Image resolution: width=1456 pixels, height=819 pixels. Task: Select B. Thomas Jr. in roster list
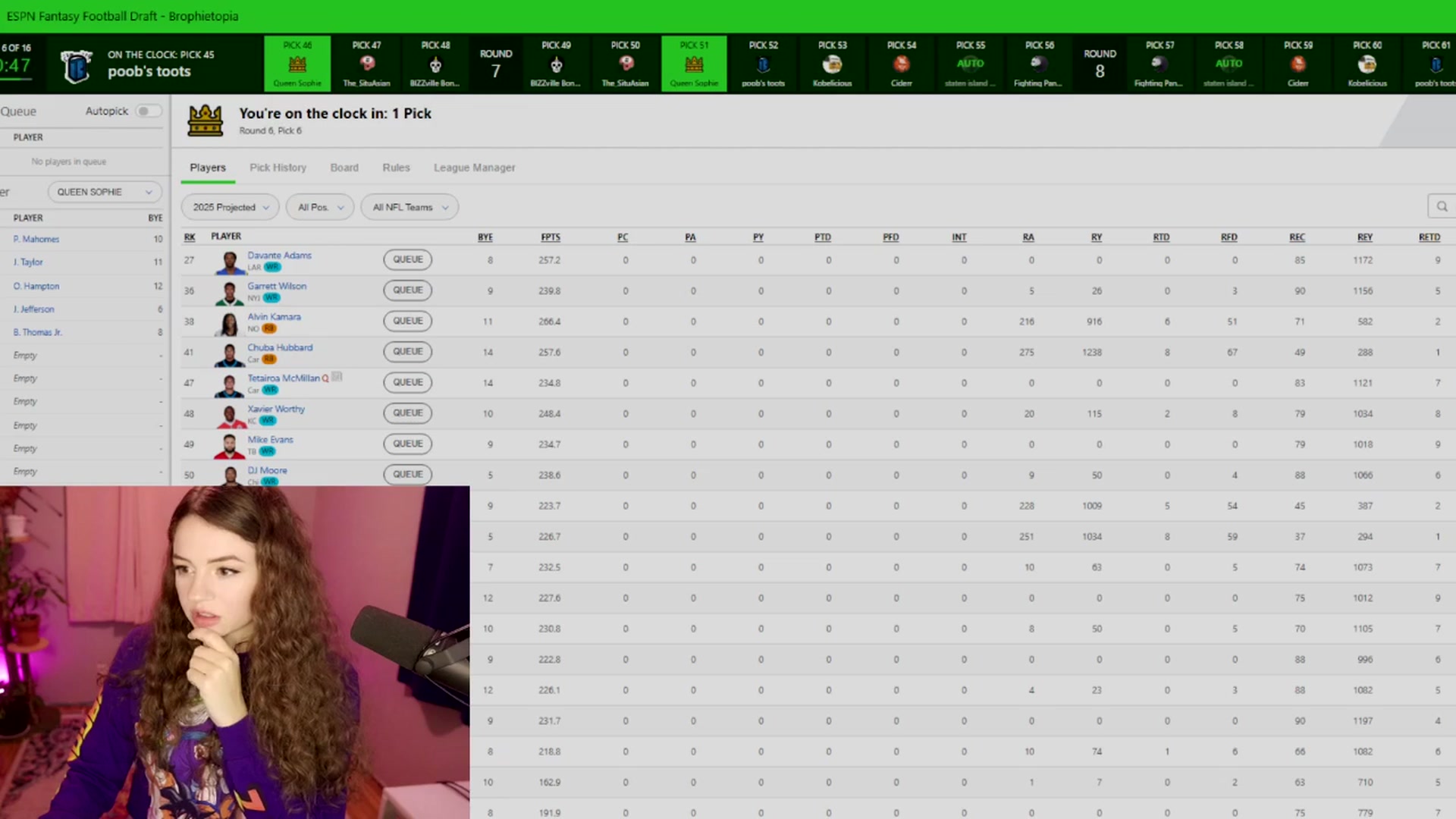(x=38, y=332)
